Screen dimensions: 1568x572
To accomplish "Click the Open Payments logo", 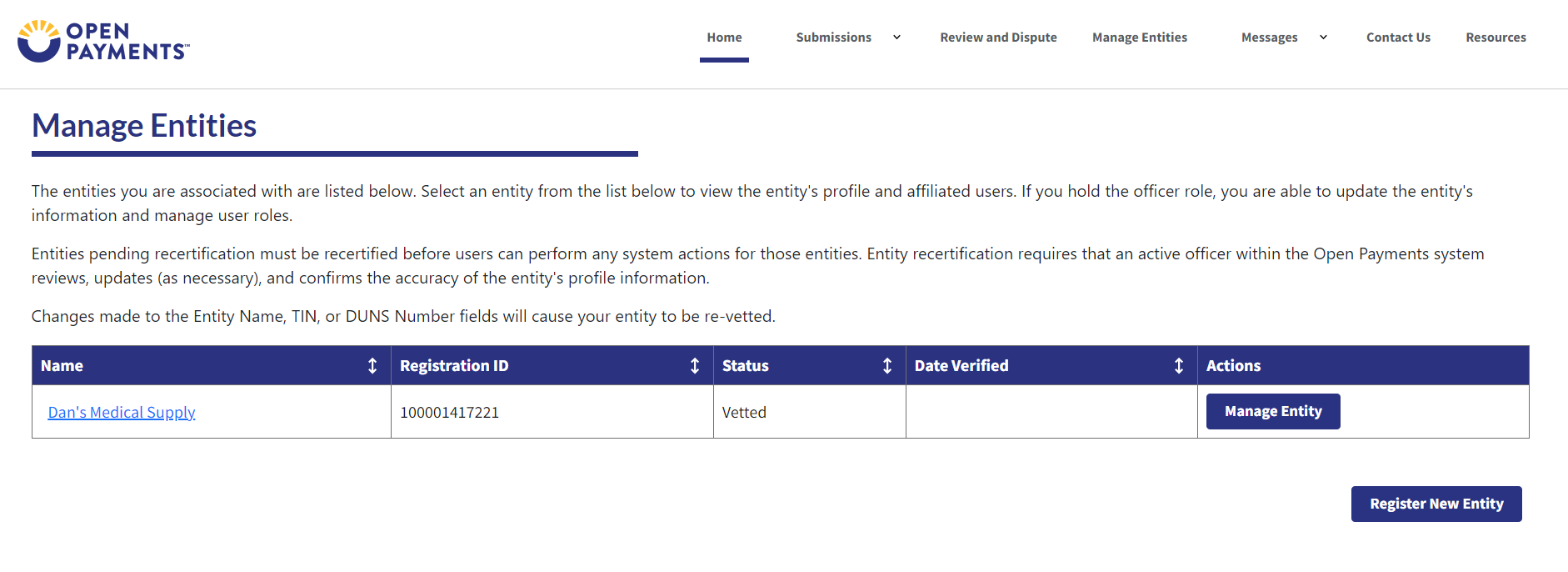I will click(x=103, y=41).
